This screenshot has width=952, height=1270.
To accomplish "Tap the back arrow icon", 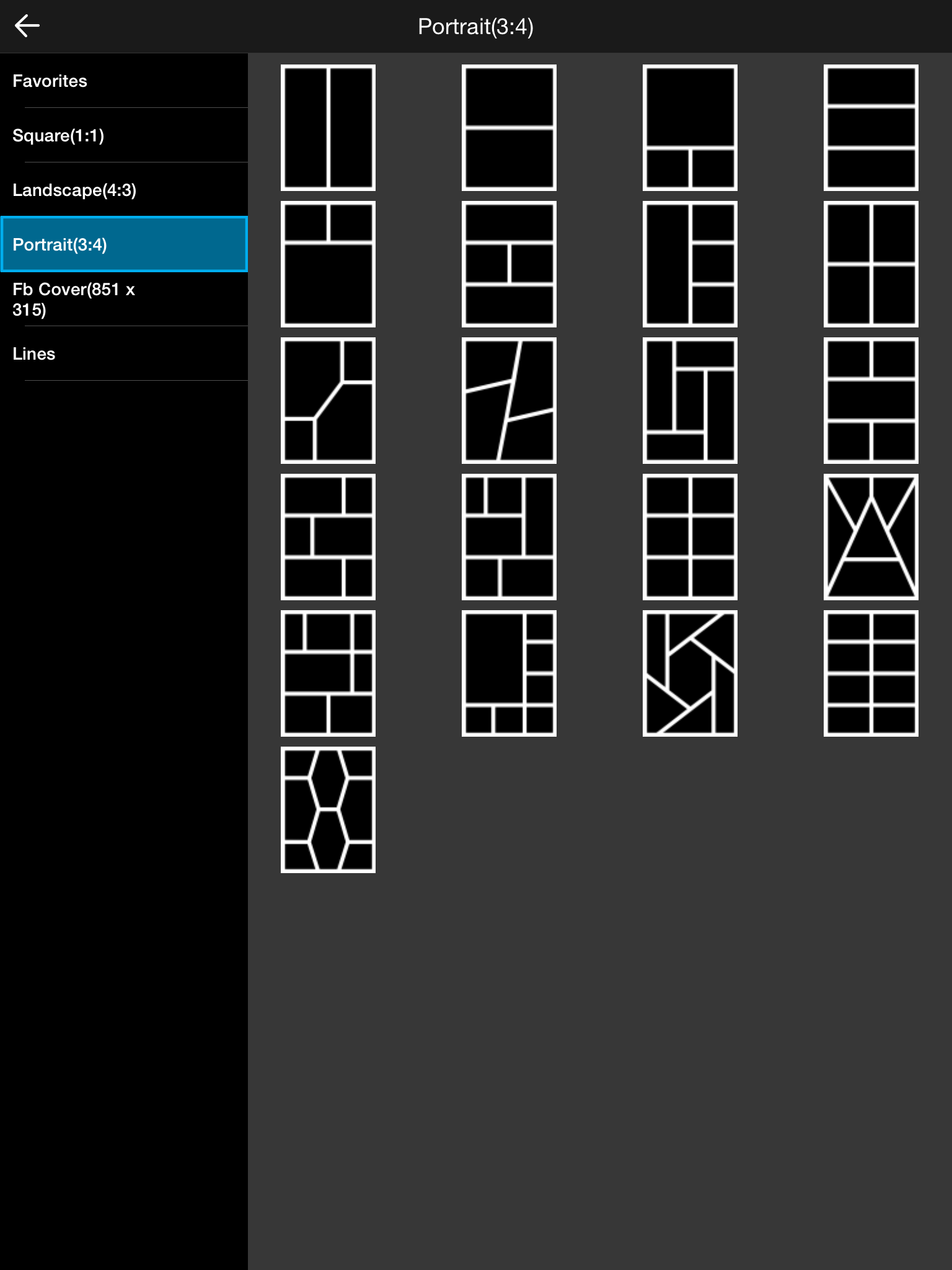I will (x=27, y=25).
